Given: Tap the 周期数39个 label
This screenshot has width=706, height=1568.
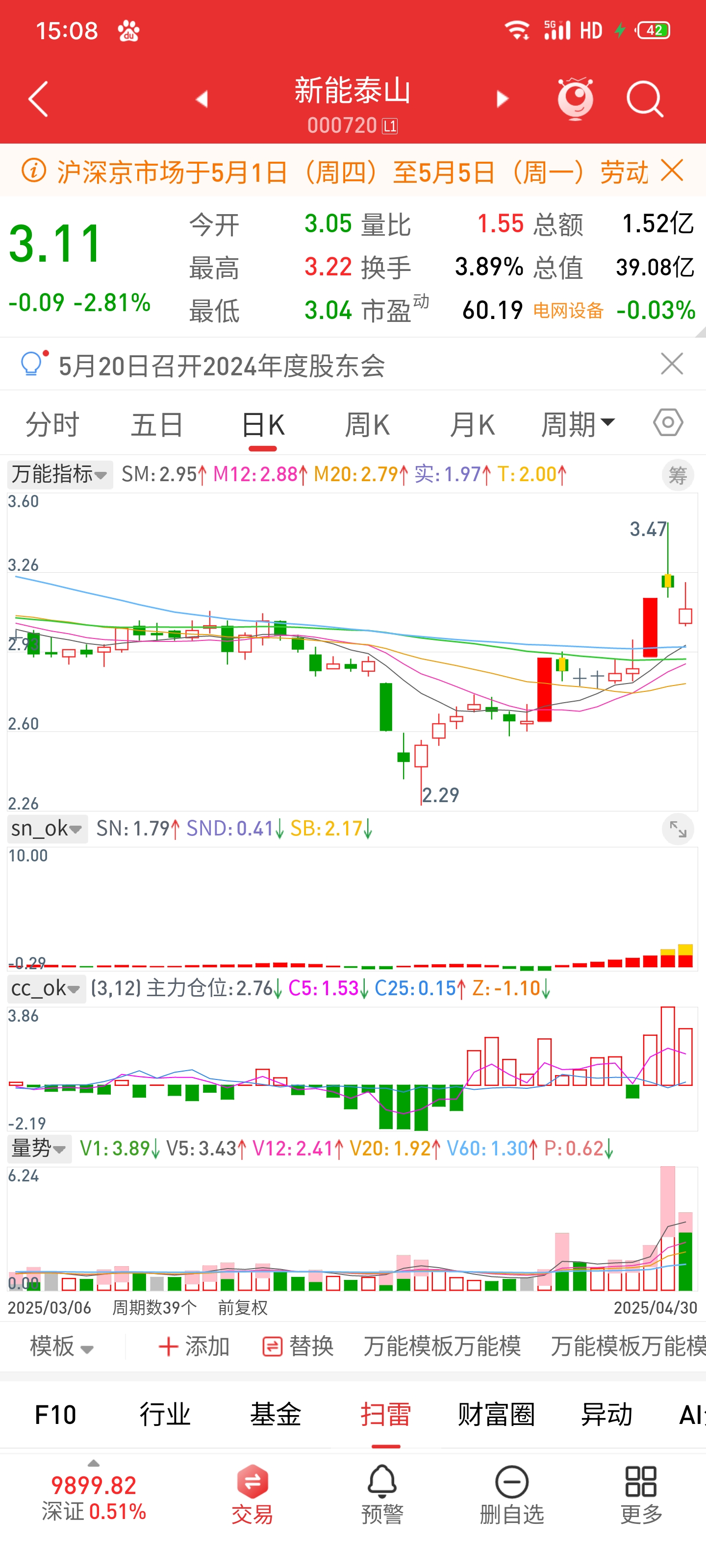Looking at the screenshot, I should pyautogui.click(x=154, y=1307).
